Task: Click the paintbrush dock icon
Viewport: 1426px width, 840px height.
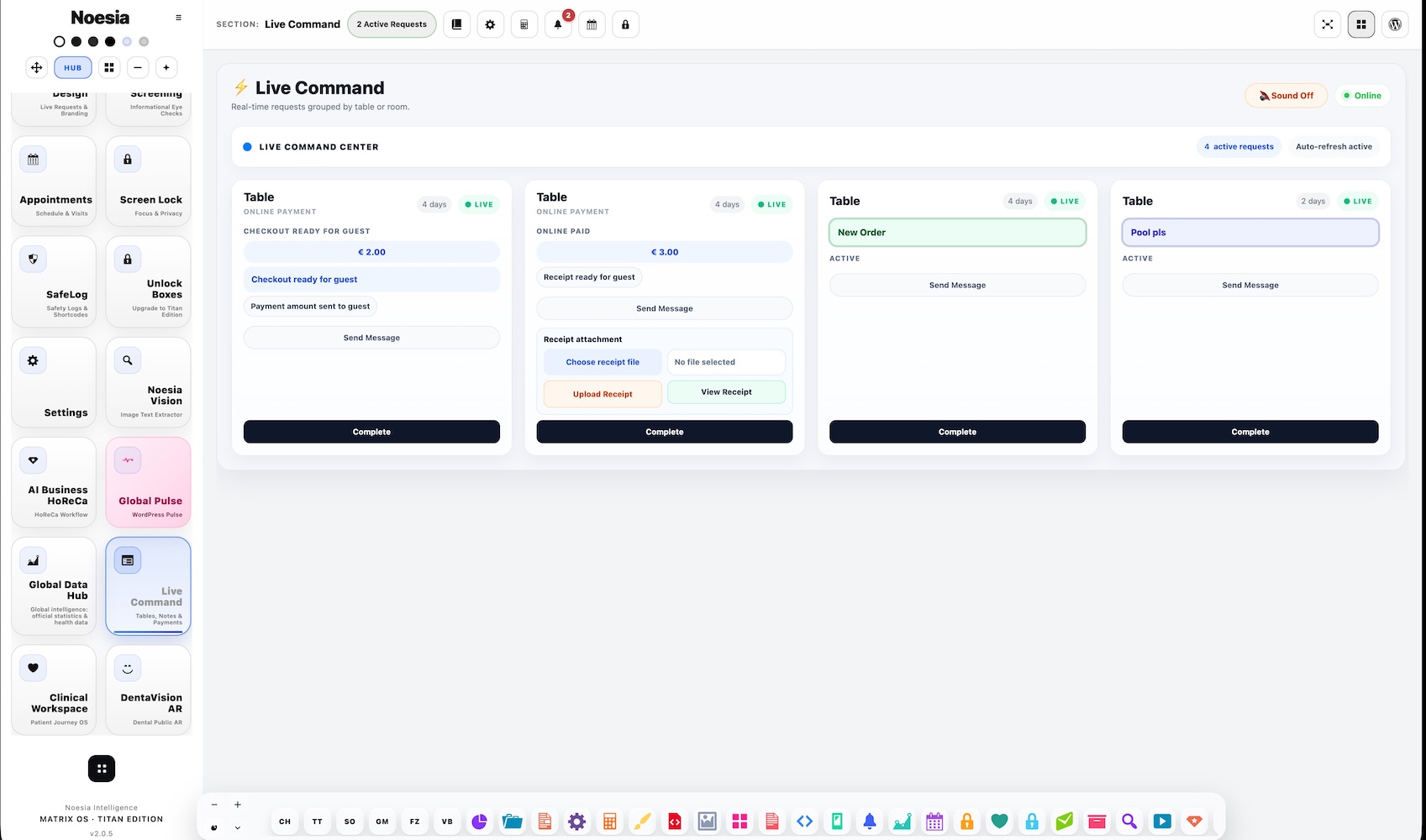Action: [x=642, y=822]
